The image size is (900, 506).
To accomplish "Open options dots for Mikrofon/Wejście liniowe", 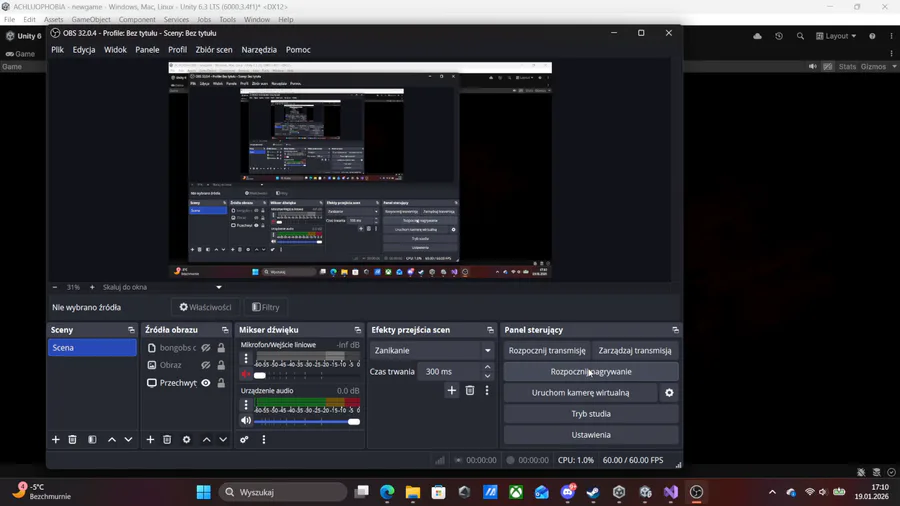I will point(246,359).
